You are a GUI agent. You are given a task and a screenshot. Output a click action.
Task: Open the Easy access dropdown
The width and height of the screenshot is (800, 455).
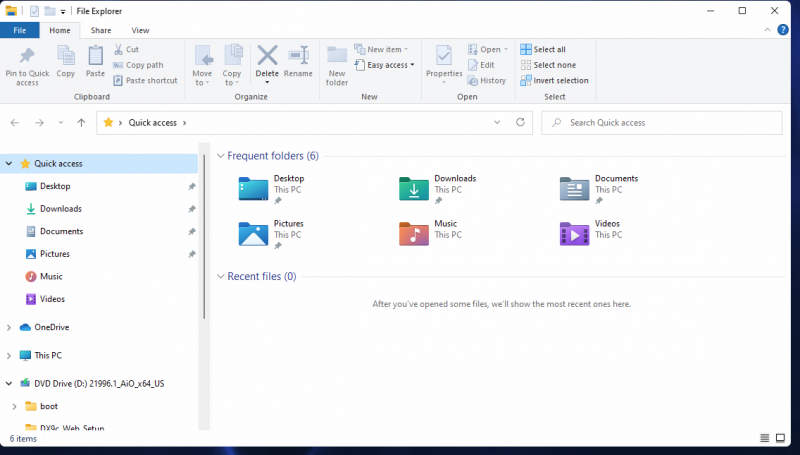390,65
